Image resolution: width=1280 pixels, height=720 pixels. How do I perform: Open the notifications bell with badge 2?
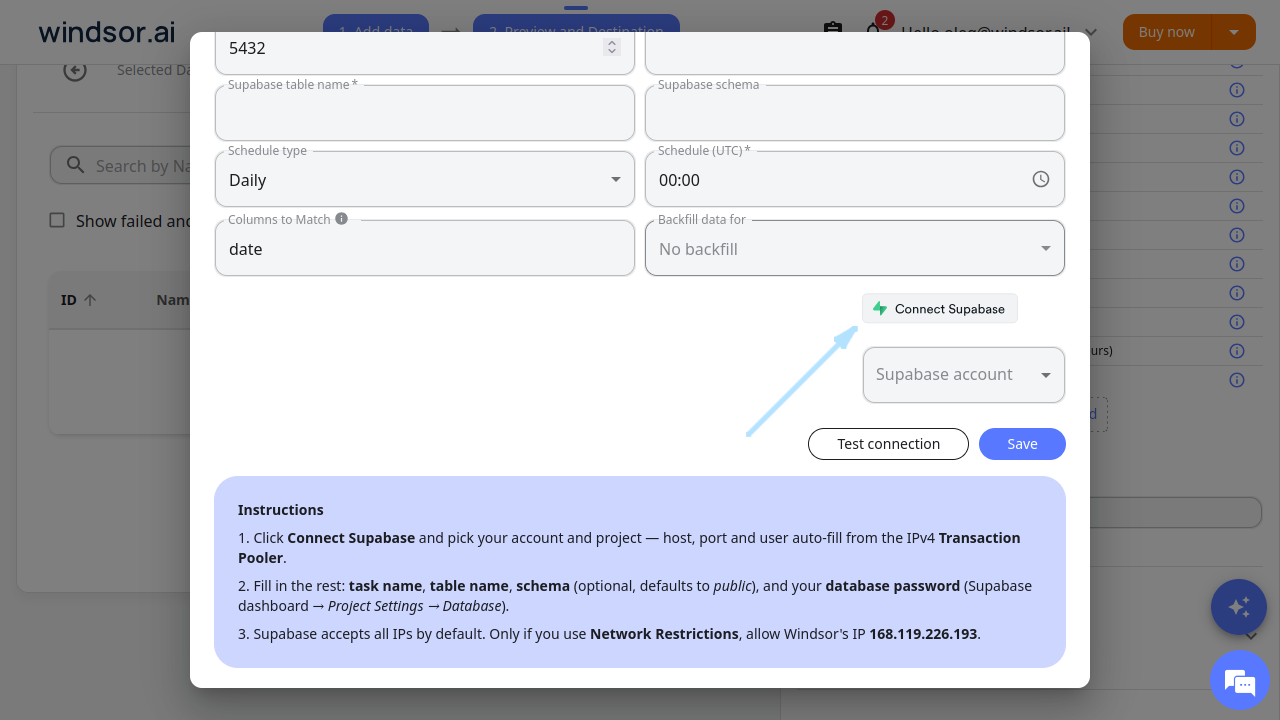(x=875, y=32)
